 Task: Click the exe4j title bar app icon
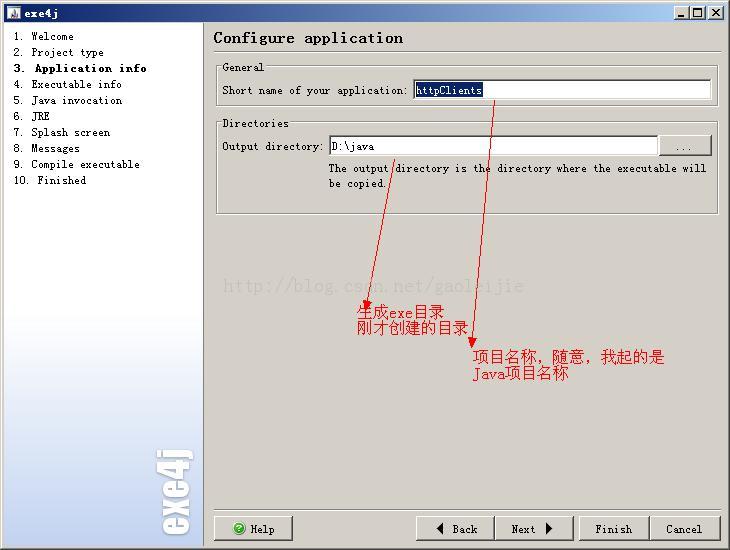pos(14,13)
